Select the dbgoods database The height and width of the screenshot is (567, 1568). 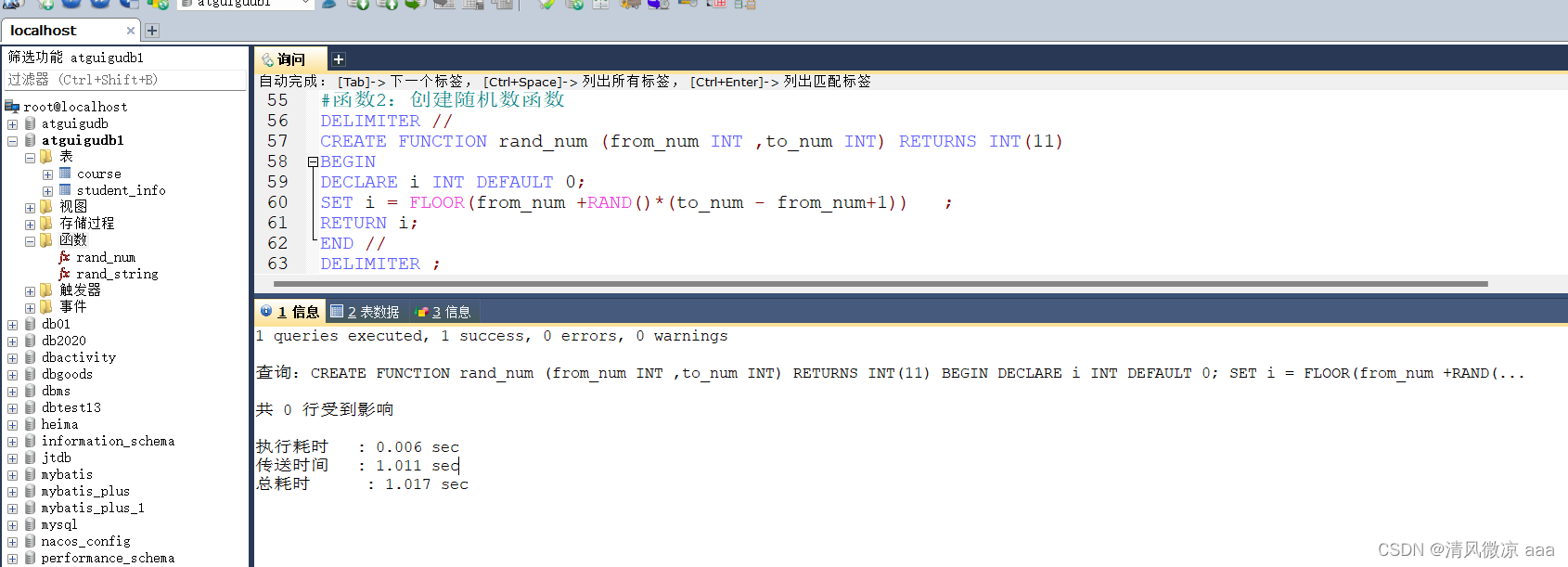pyautogui.click(x=67, y=374)
